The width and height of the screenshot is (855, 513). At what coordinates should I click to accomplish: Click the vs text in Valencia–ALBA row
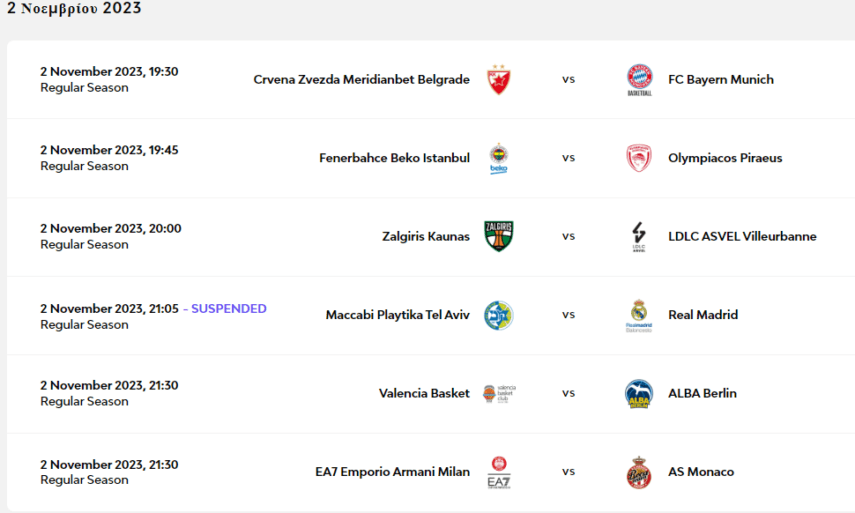point(568,393)
